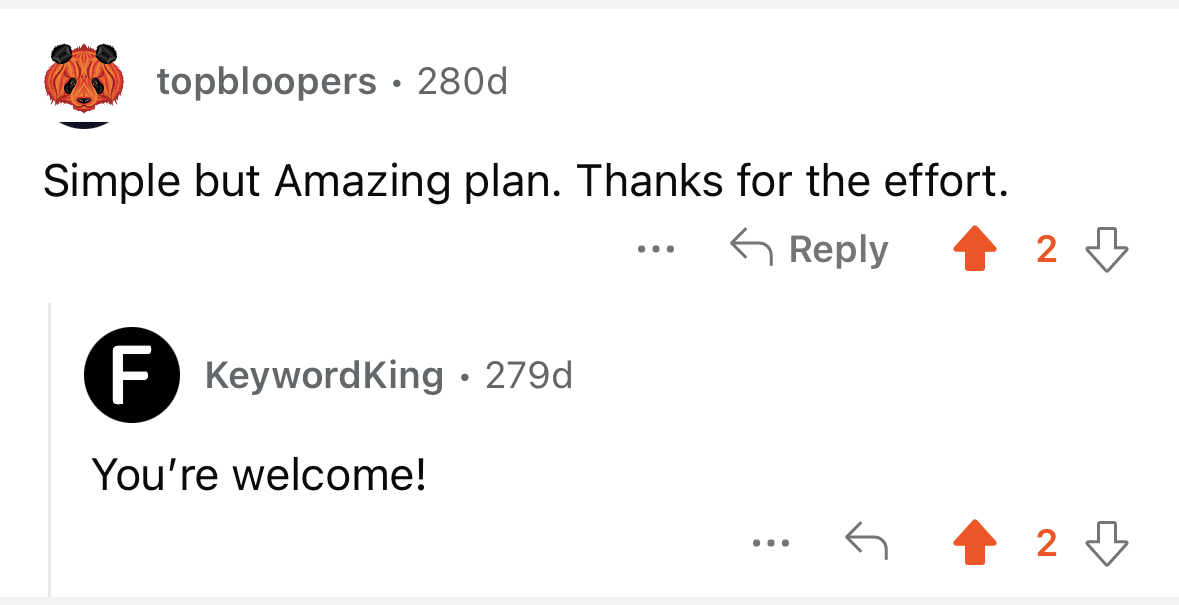Upvote KeywordKing's "You're welcome!" reply
Image resolution: width=1179 pixels, height=605 pixels.
tap(975, 541)
